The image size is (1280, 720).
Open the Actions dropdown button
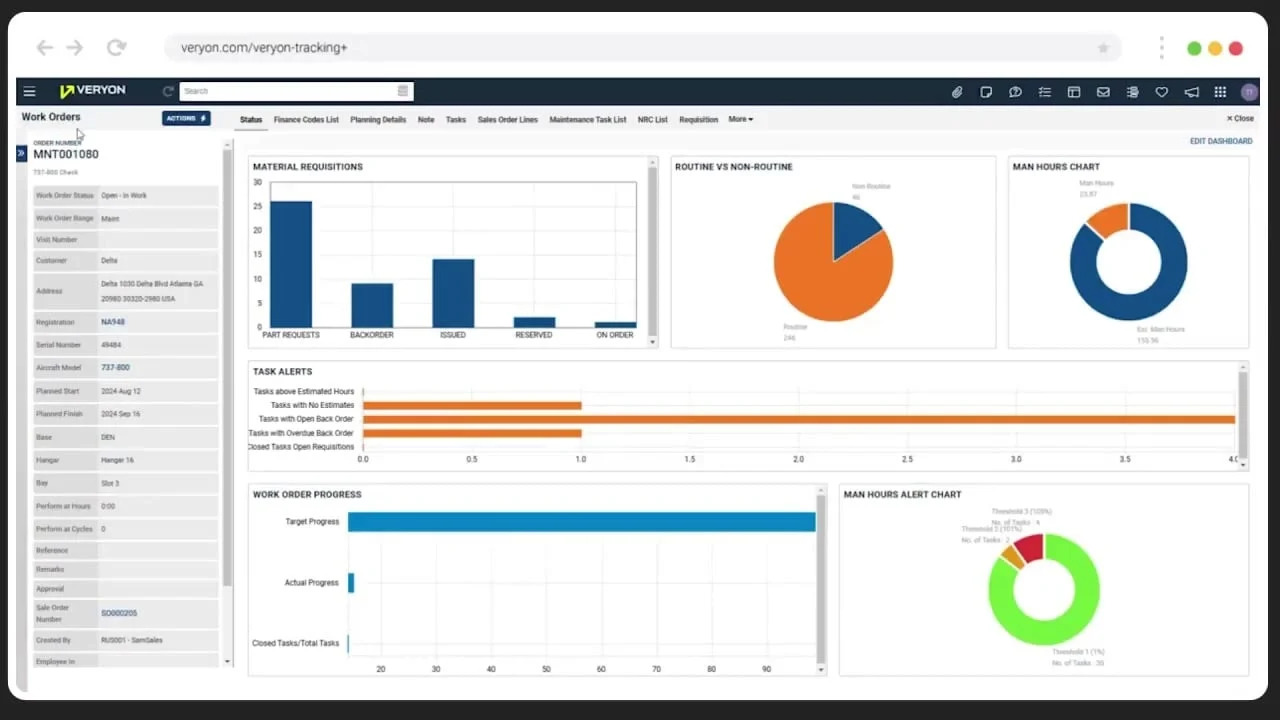tap(186, 118)
